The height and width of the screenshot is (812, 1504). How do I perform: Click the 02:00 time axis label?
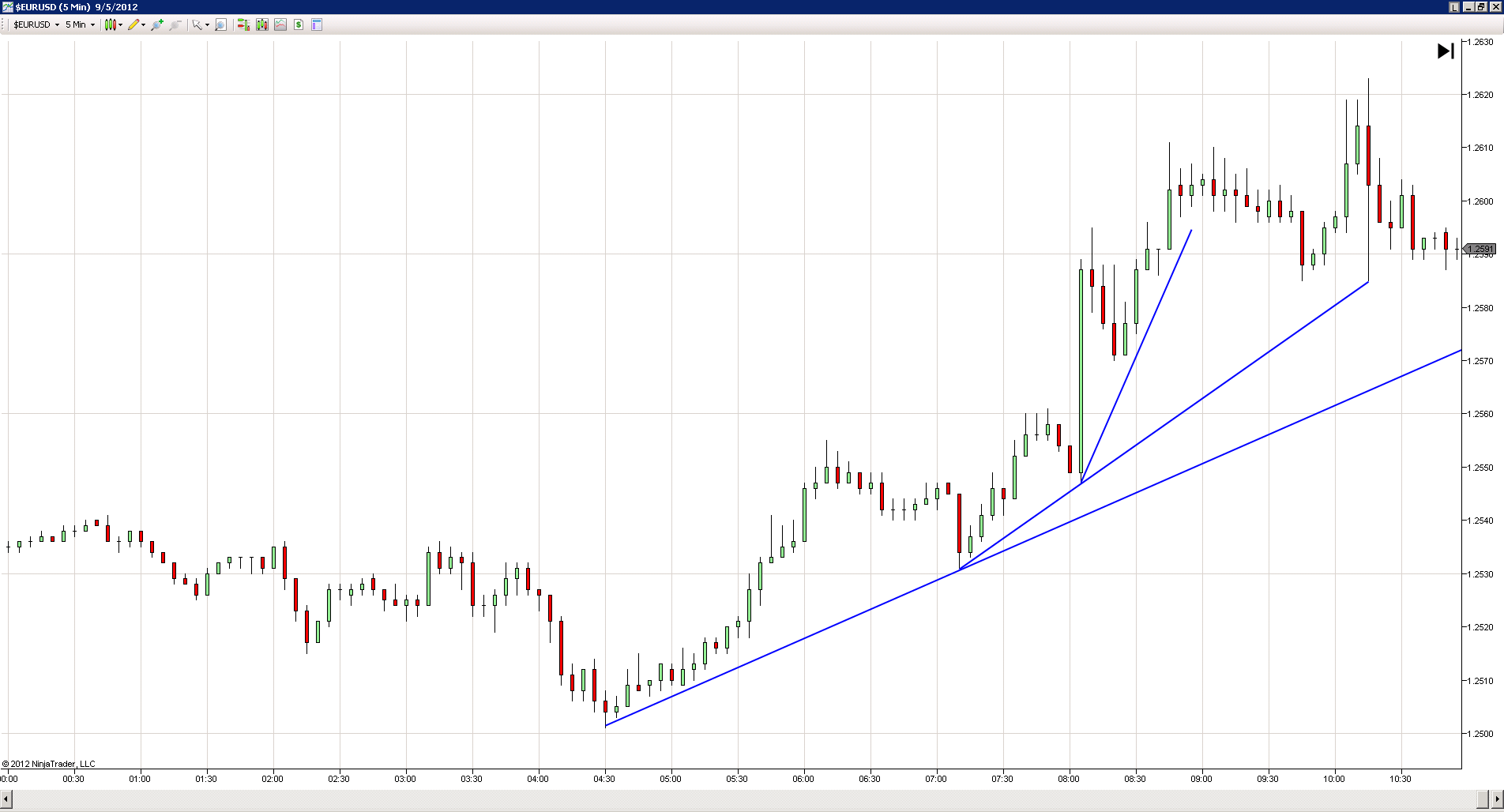273,779
